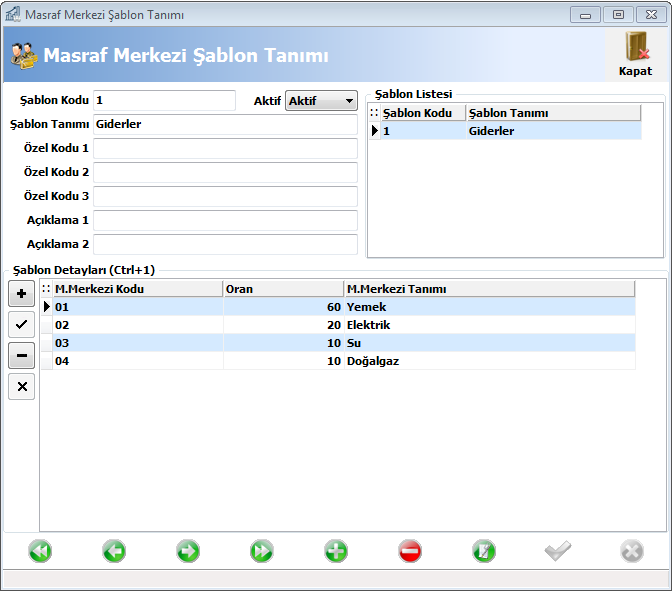Viewport: 672px width, 591px height.
Task: Focus the Açıklama 2 field
Action: click(x=225, y=244)
